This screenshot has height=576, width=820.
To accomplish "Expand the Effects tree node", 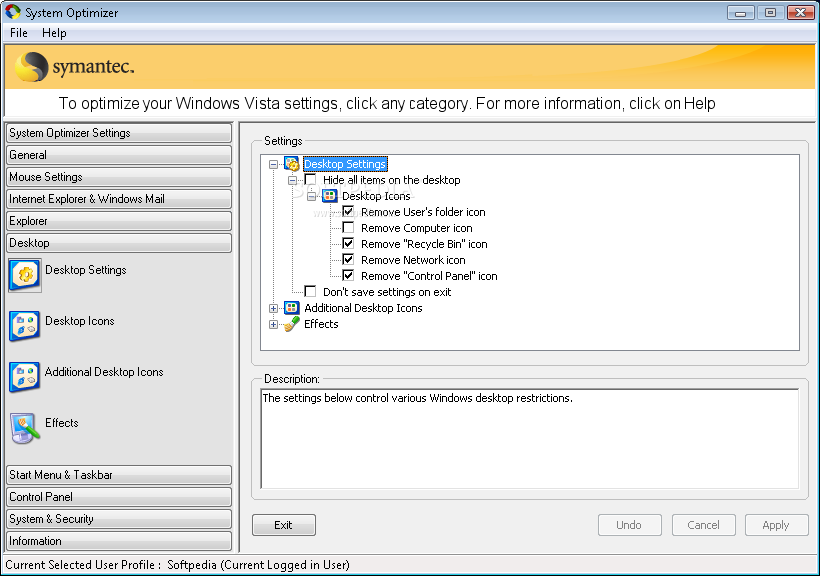I will (x=273, y=324).
